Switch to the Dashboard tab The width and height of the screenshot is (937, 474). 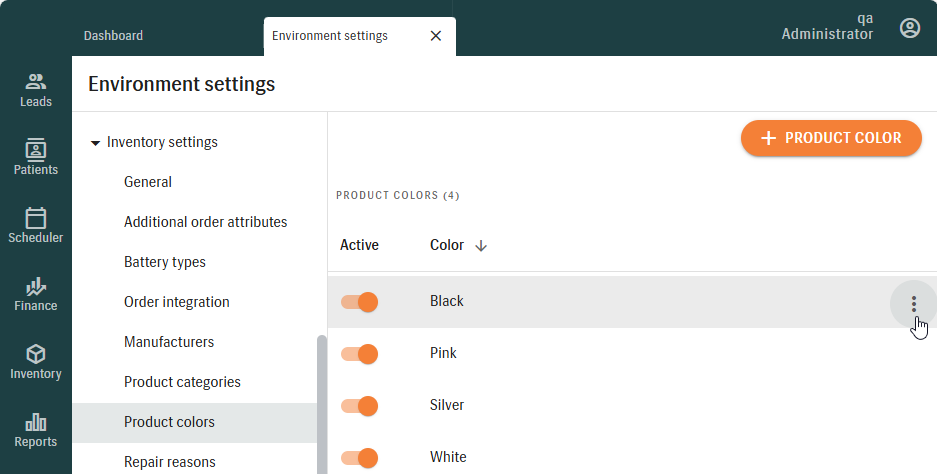[x=113, y=36]
